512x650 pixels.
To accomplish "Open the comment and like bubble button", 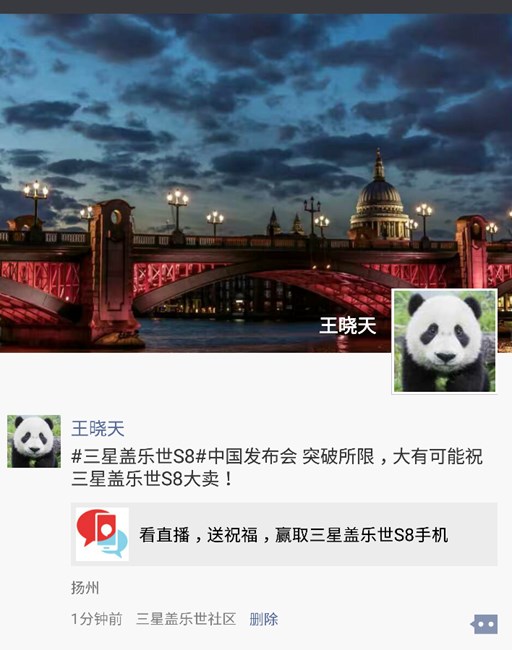I will [484, 623].
